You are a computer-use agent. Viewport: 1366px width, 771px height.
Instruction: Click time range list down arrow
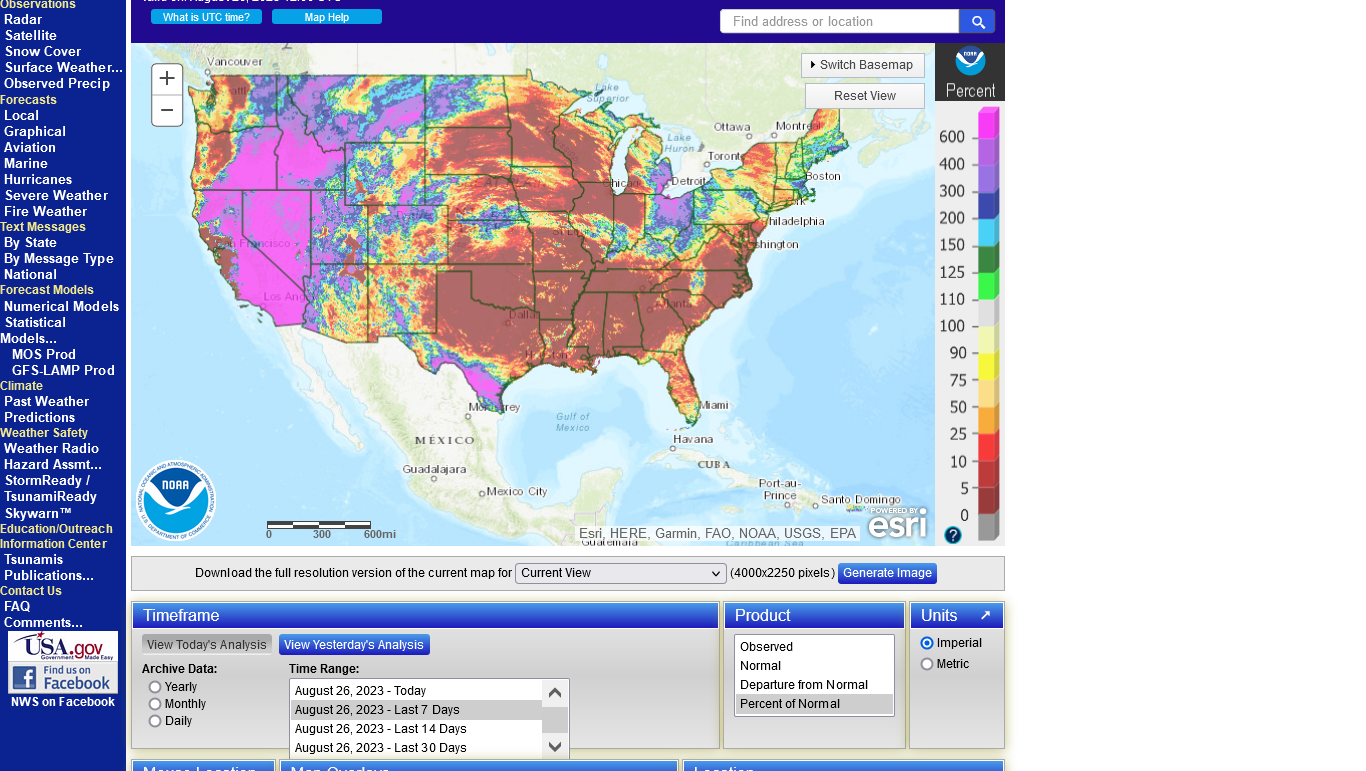[555, 746]
